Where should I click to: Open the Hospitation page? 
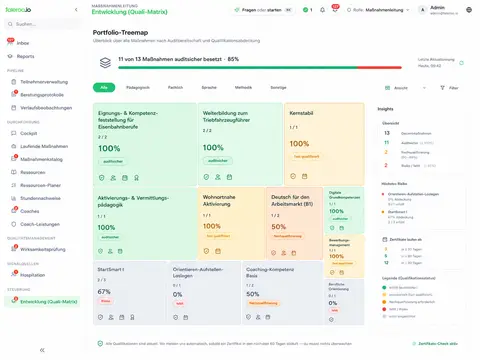click(32, 275)
